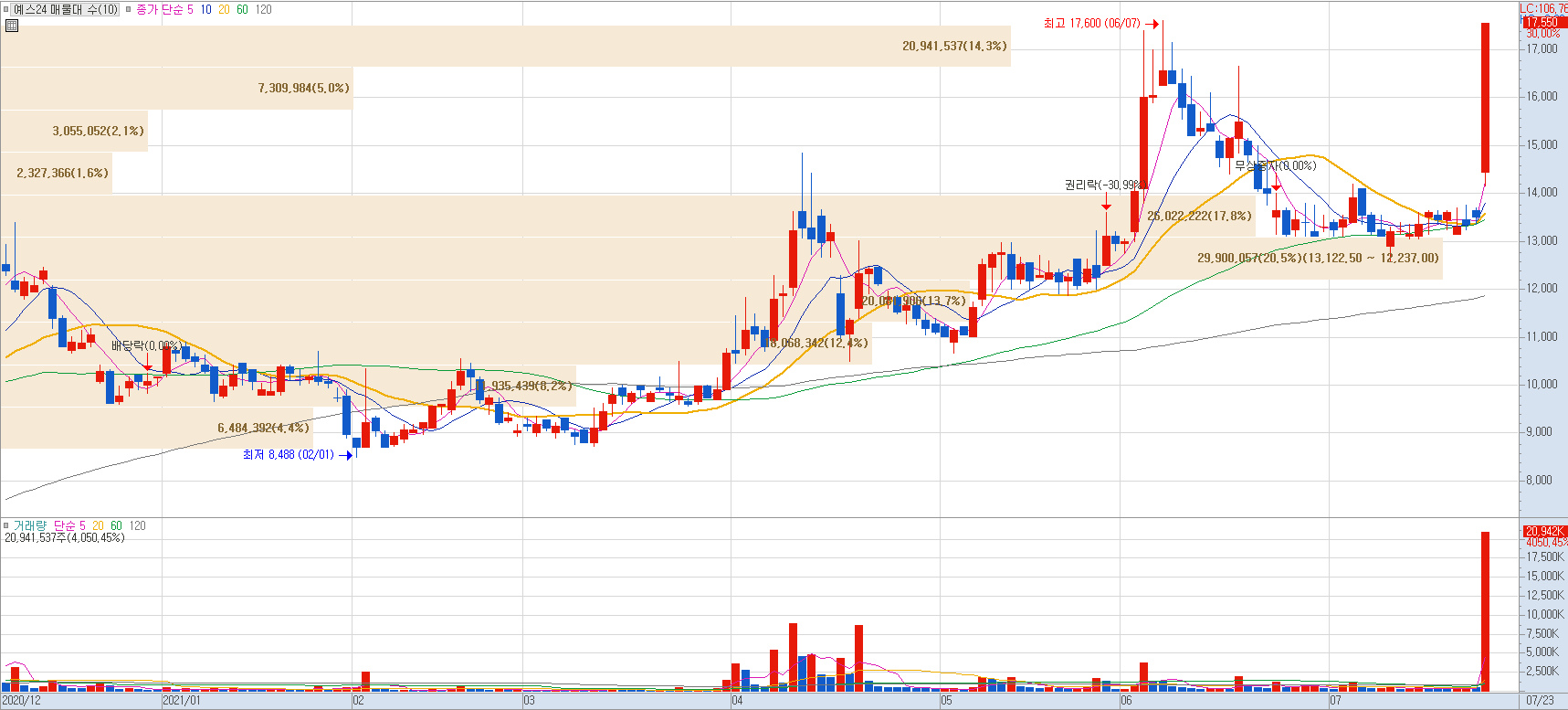Click the 20,942K volume axis tag
The width and height of the screenshot is (1568, 710).
[1544, 531]
